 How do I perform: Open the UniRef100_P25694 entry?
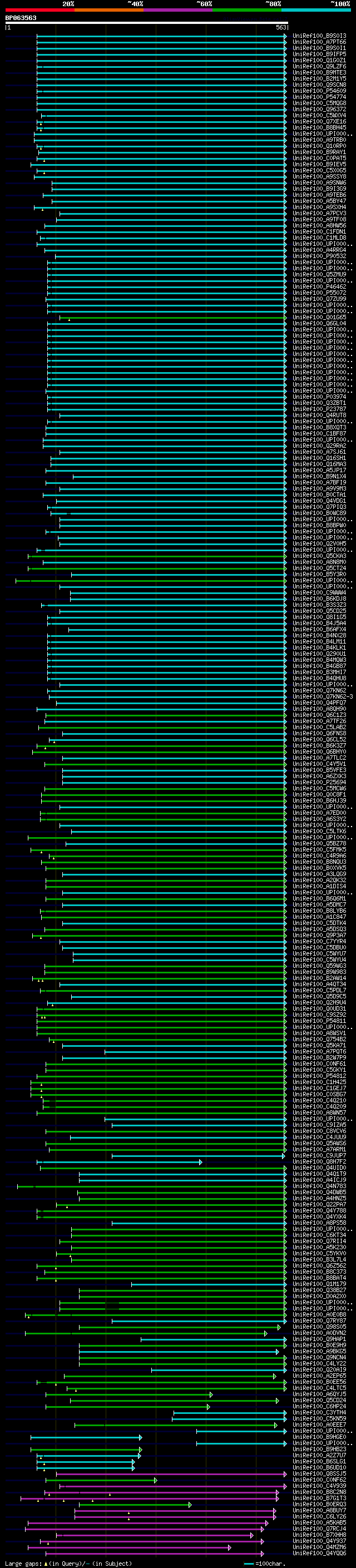[319, 783]
